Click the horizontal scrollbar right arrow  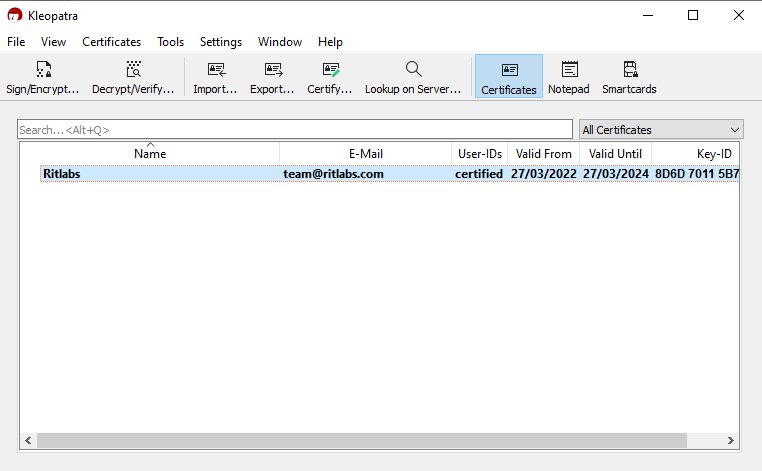click(x=730, y=440)
